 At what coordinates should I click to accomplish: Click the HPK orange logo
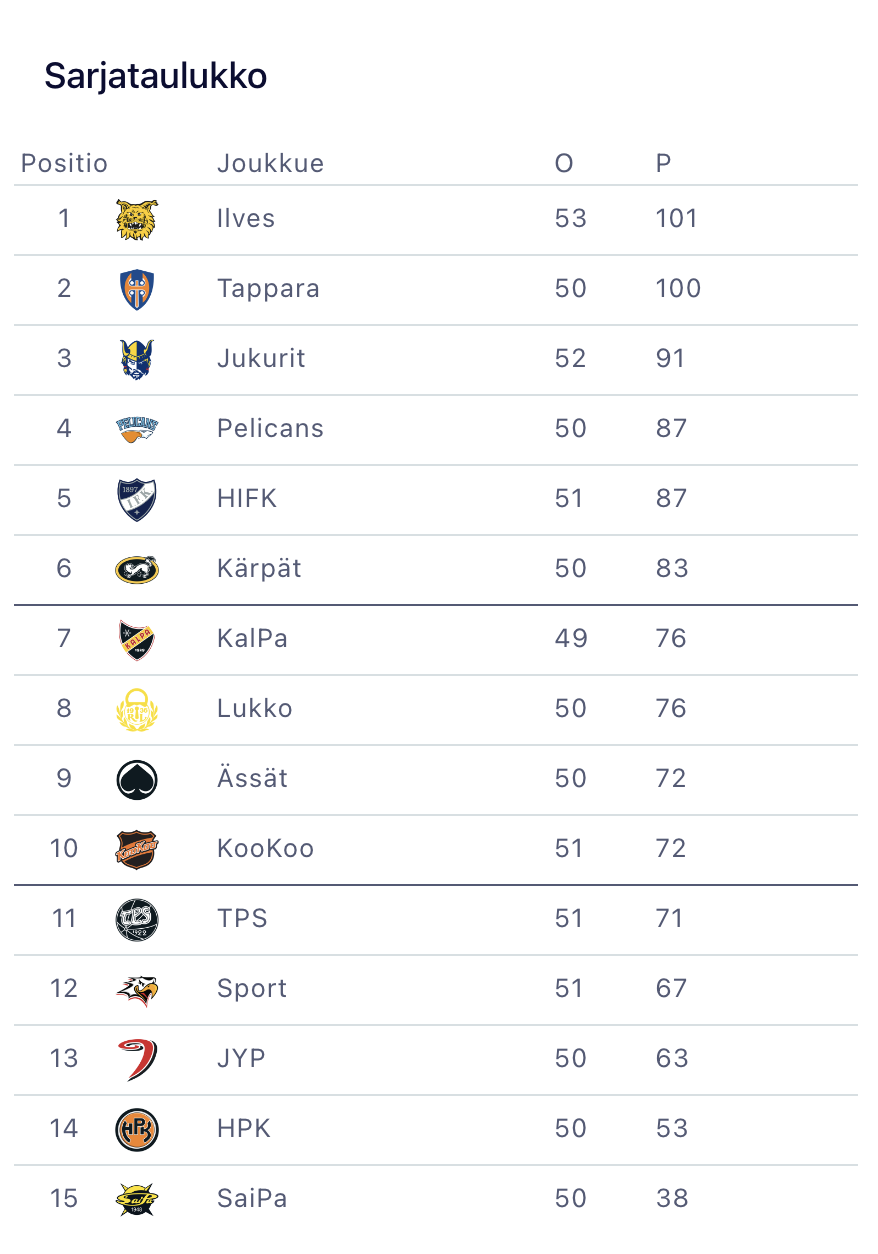click(137, 1130)
